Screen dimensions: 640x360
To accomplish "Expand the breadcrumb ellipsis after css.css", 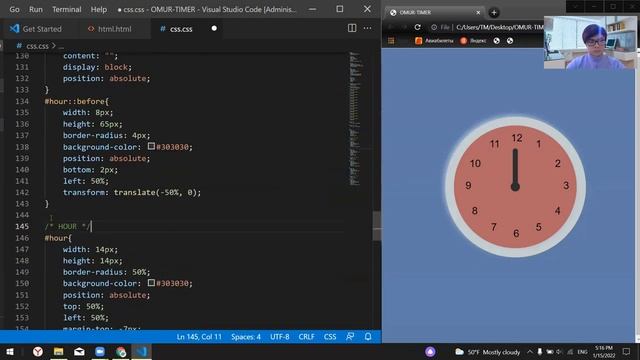I will pos(61,47).
